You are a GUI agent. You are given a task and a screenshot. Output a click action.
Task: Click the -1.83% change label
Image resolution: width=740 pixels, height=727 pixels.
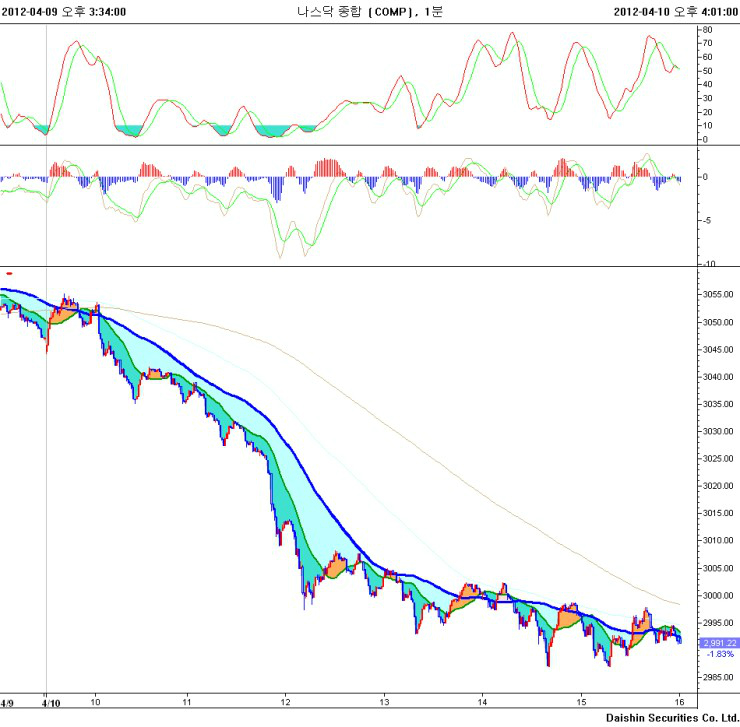[x=720, y=654]
